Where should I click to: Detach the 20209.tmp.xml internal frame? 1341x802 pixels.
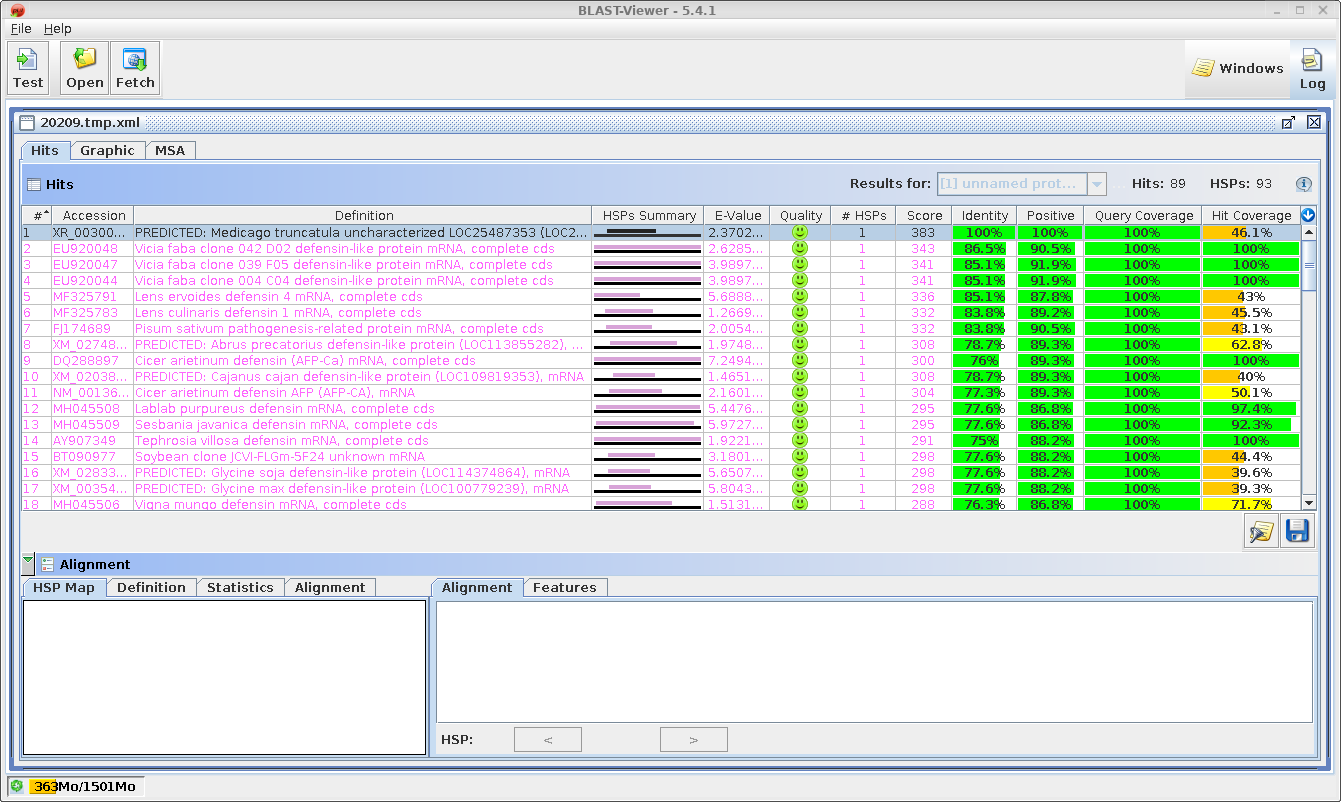pyautogui.click(x=1288, y=123)
